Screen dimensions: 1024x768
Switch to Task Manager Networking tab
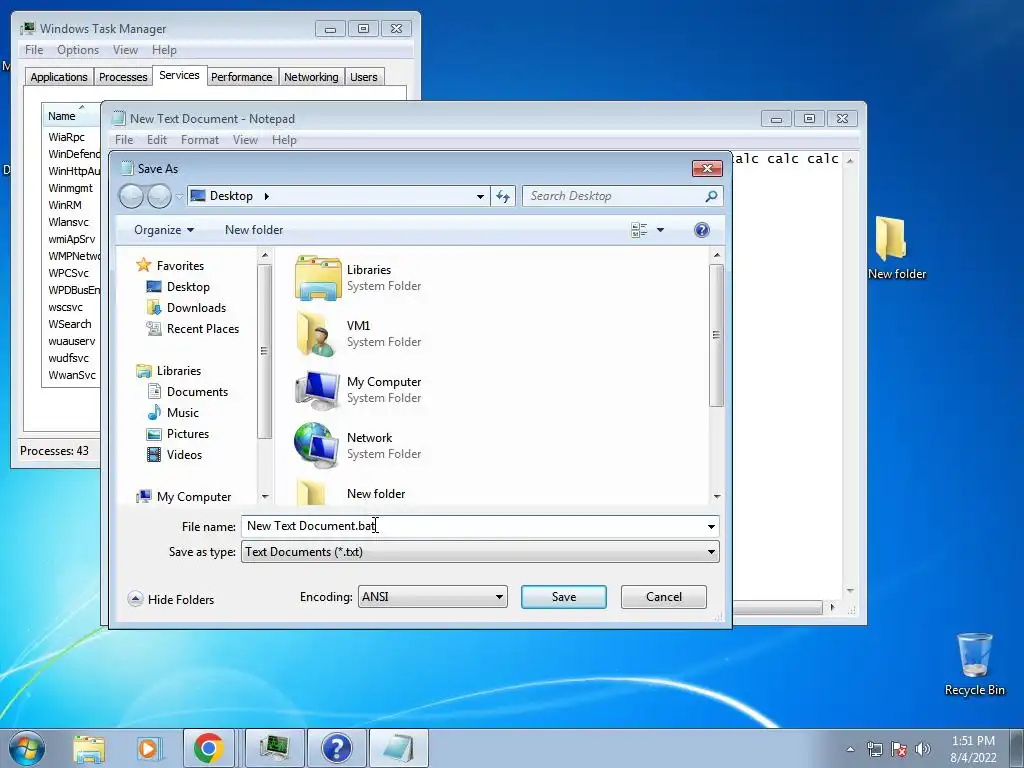311,77
